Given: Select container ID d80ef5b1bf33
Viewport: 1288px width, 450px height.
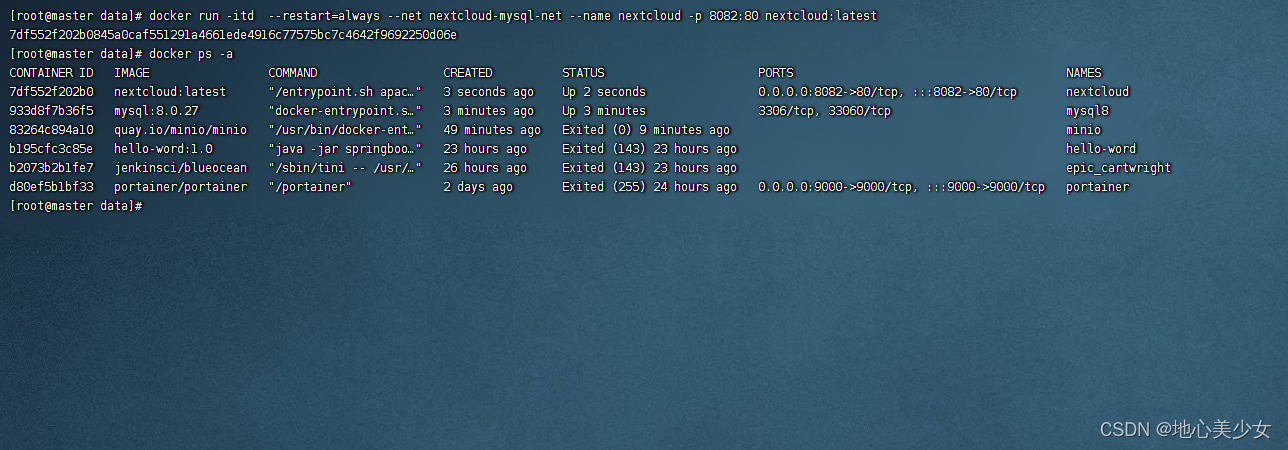Looking at the screenshot, I should point(51,187).
